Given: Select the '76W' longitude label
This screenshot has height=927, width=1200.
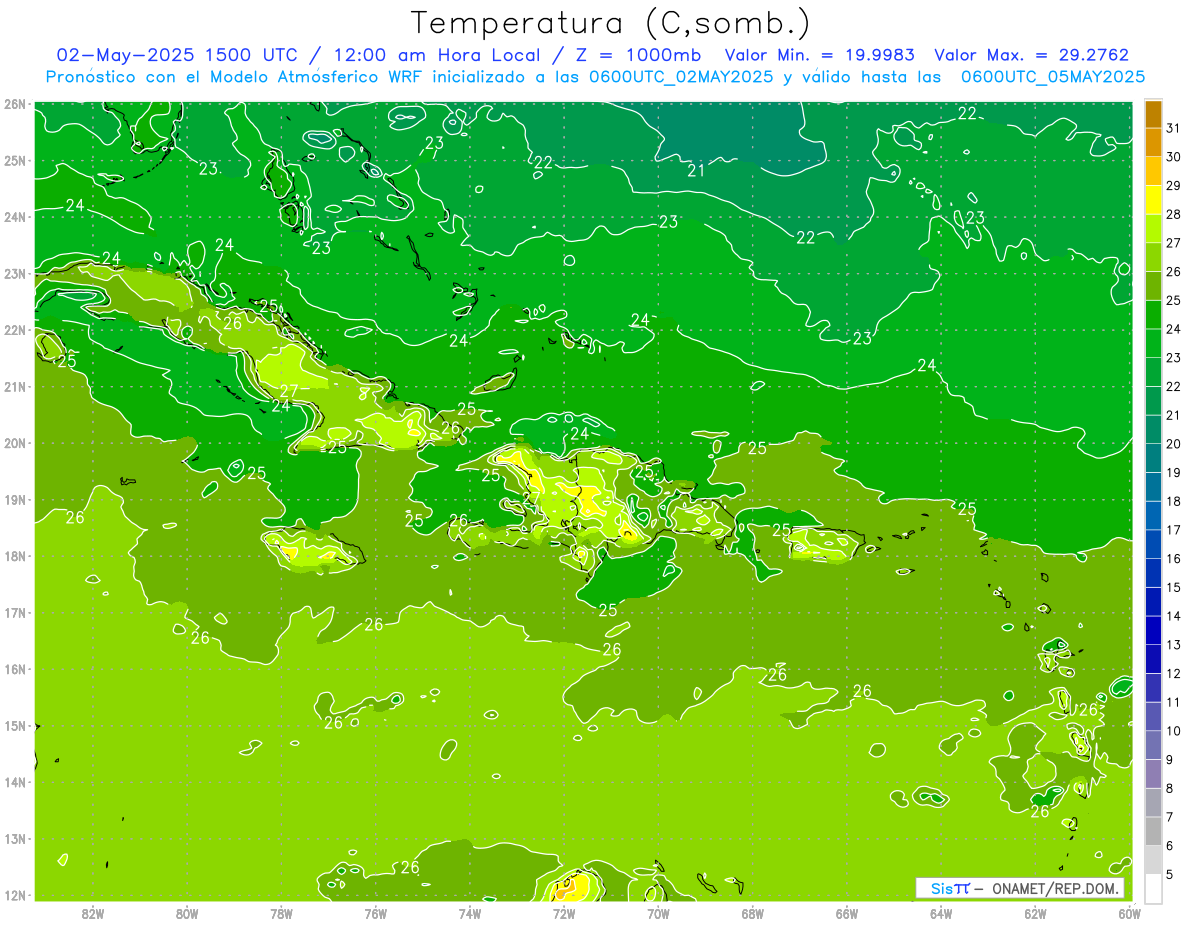Looking at the screenshot, I should 375,913.
